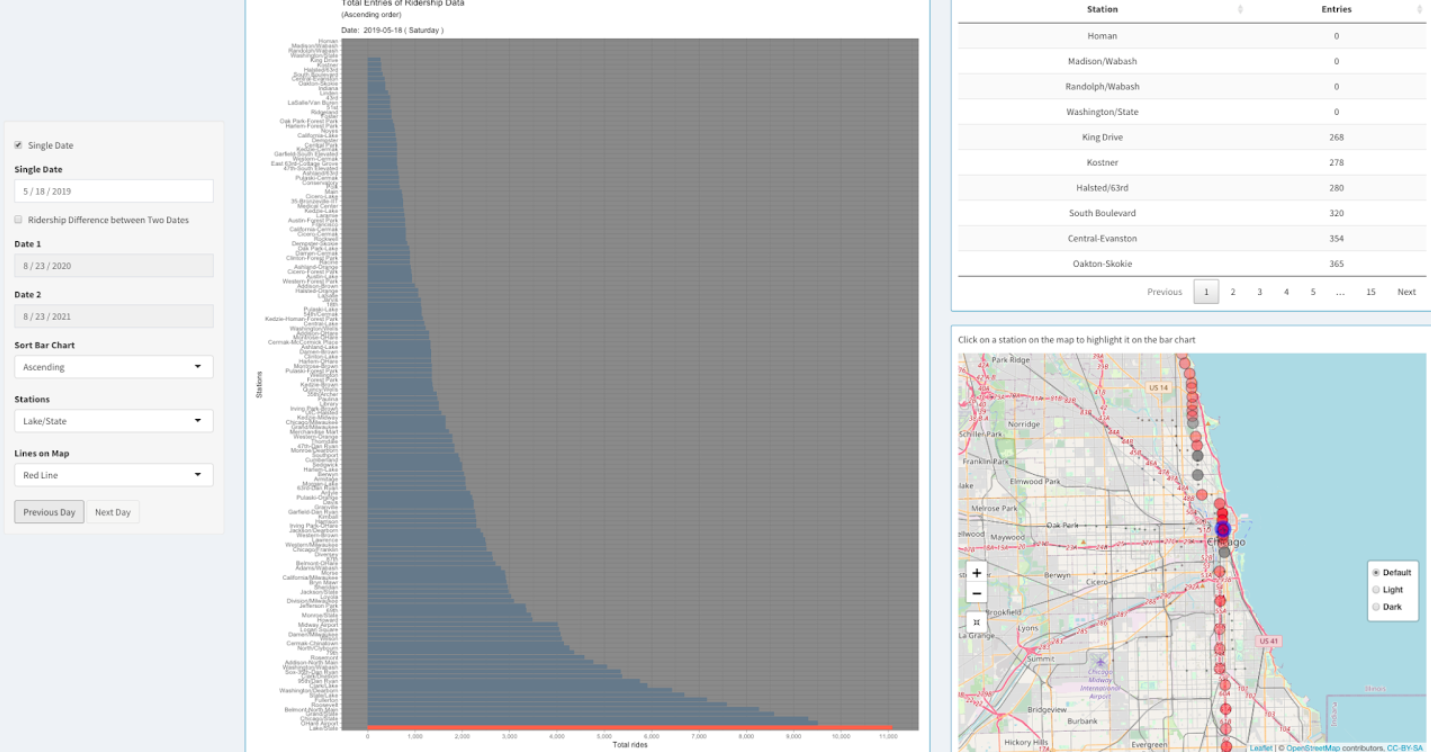Viewport: 1431px width, 752px height.
Task: Zoom out on the map
Action: coord(977,593)
